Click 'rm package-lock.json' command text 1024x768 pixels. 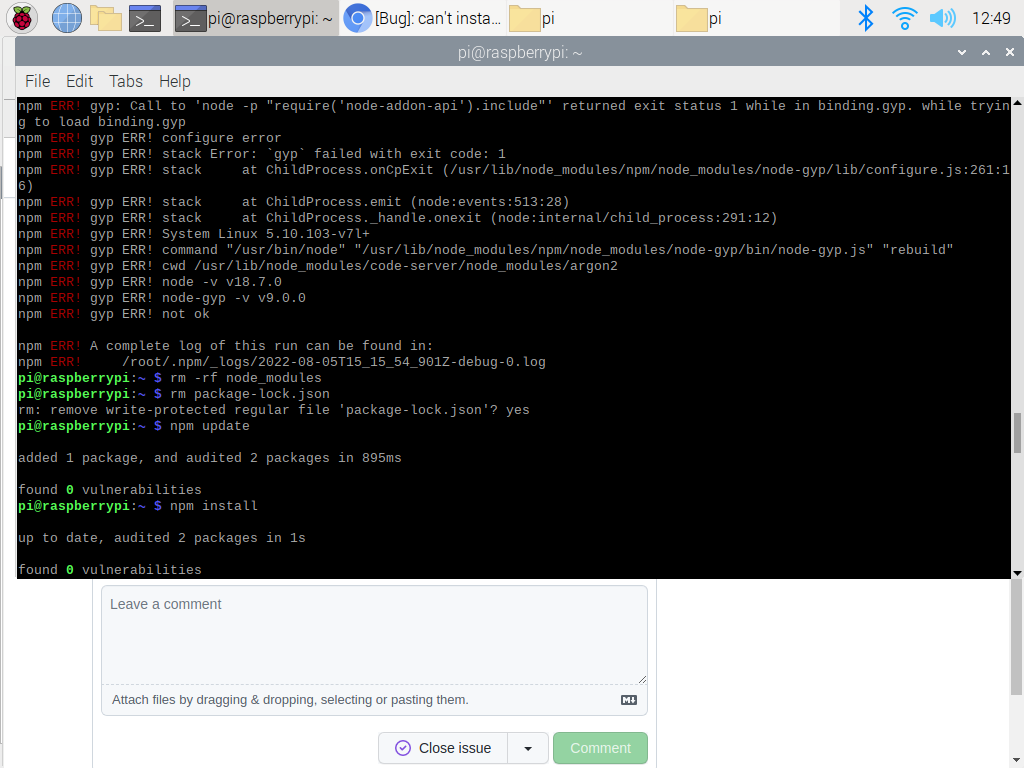point(249,394)
